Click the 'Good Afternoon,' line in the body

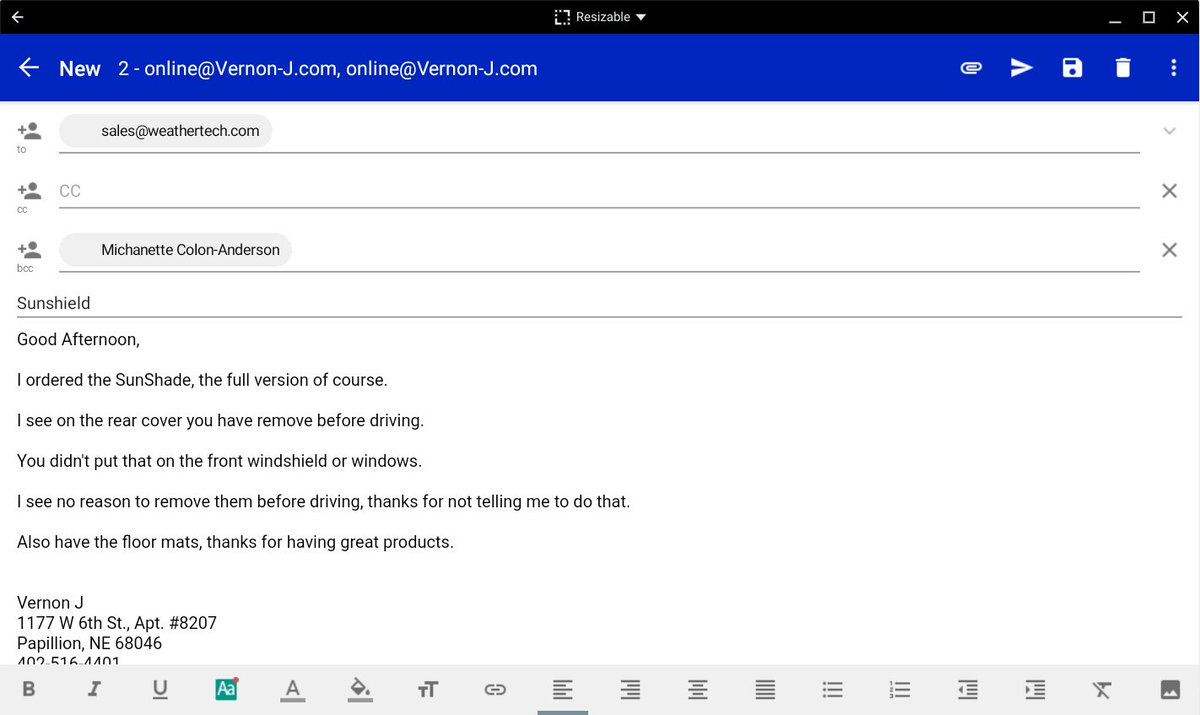pos(78,340)
